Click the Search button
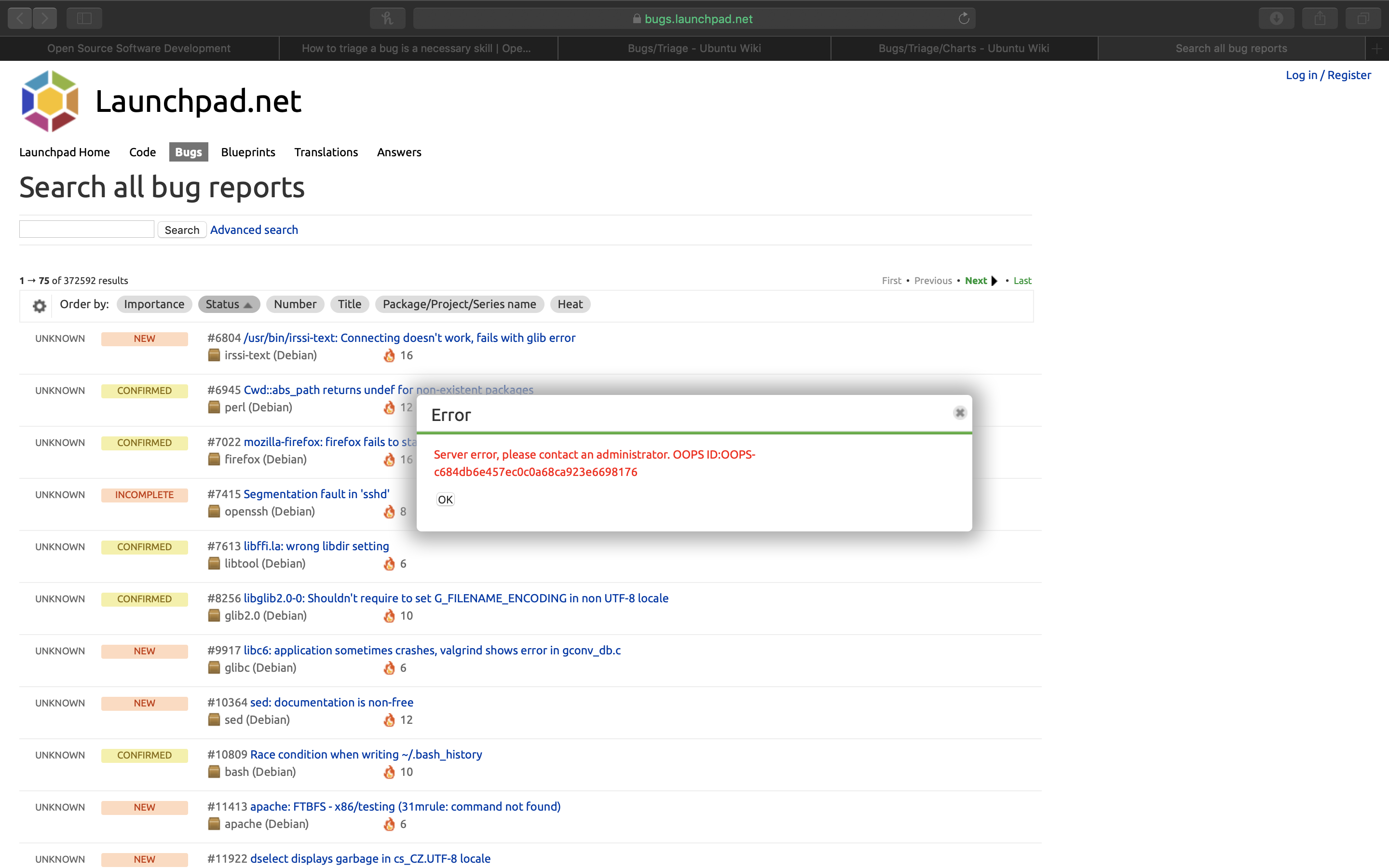Viewport: 1389px width, 868px height. click(182, 230)
